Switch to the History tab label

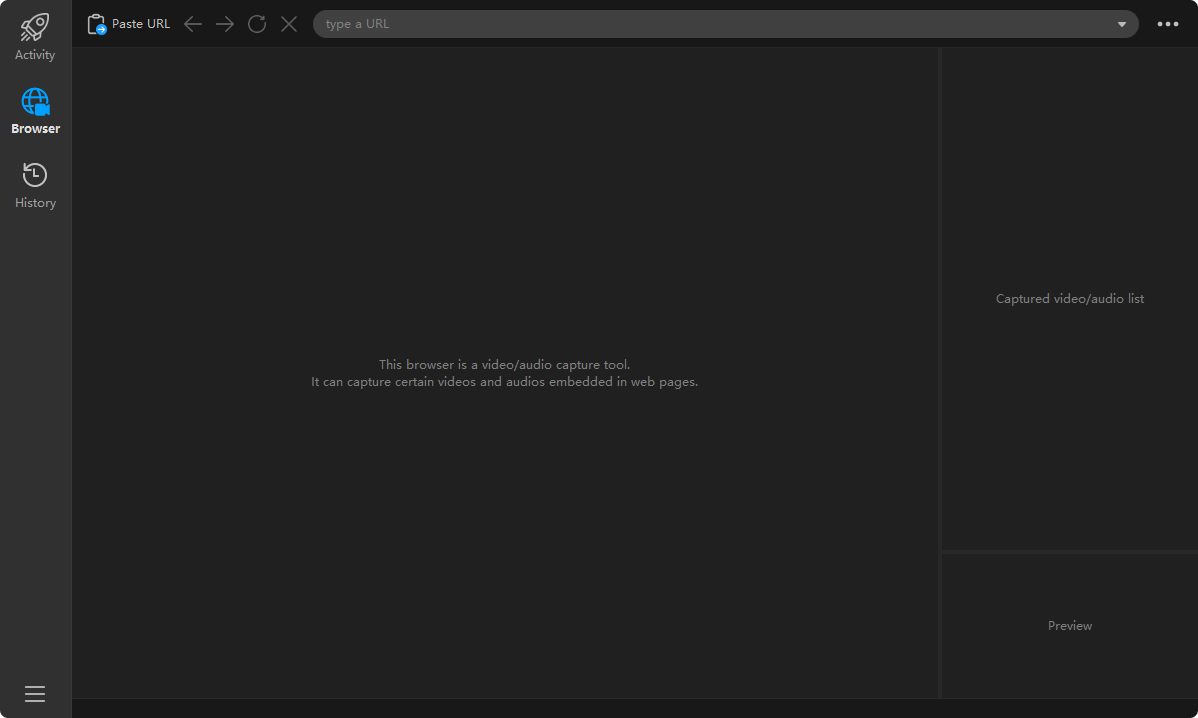pyautogui.click(x=35, y=203)
